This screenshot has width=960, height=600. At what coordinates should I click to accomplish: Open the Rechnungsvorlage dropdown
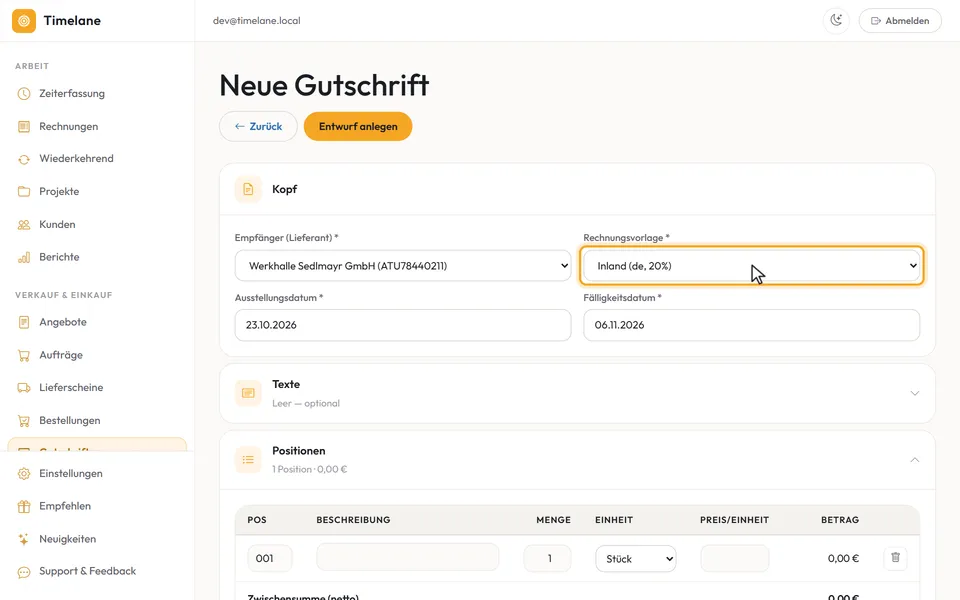tap(752, 266)
